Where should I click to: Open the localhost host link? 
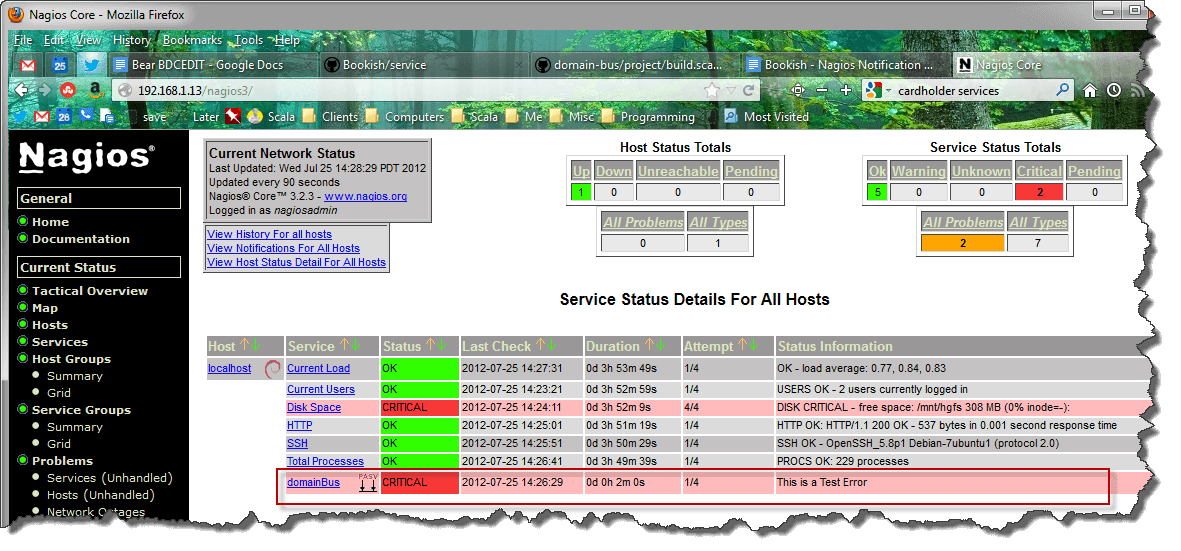tap(230, 368)
